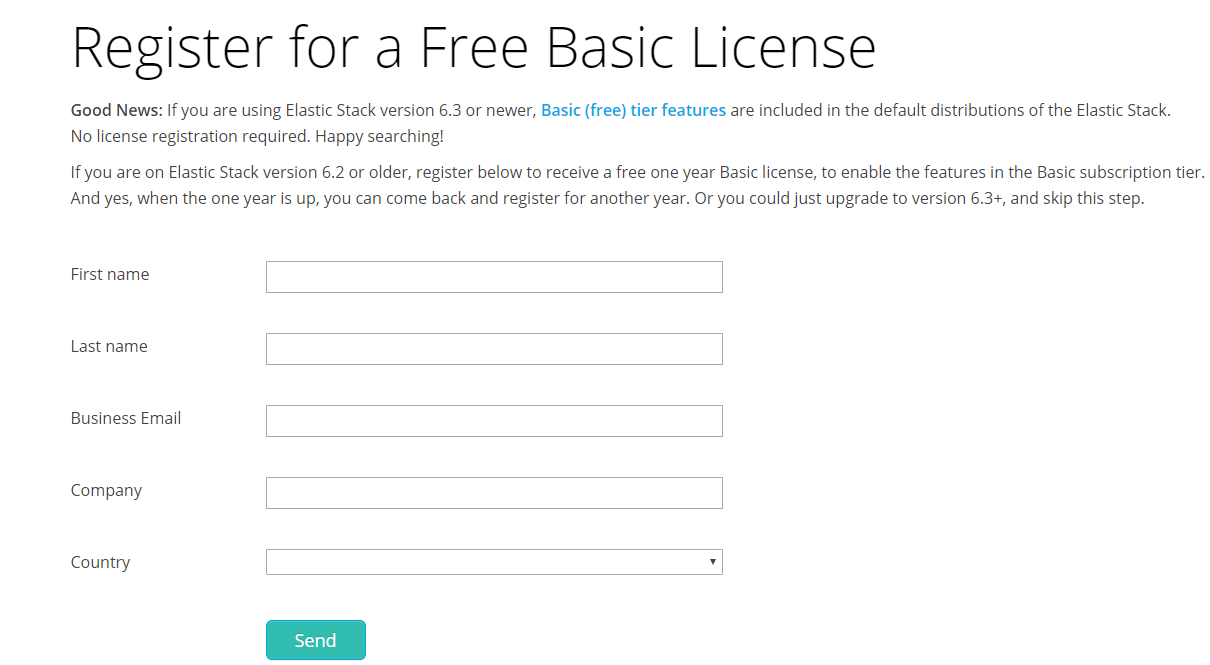Click the teal Send button to submit
Viewport: 1210px width, 665px height.
pos(315,640)
